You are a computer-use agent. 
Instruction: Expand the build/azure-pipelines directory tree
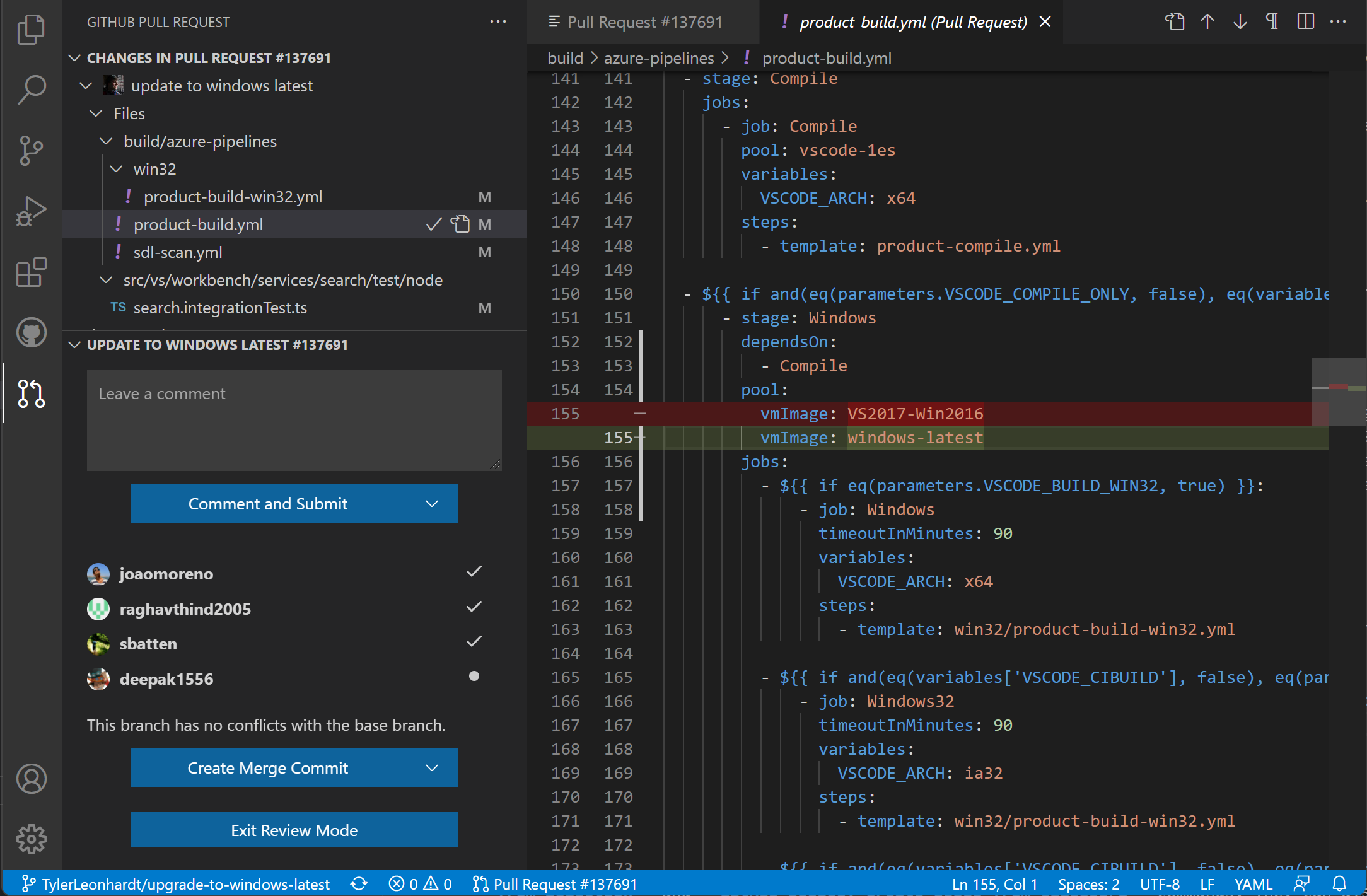pos(108,141)
